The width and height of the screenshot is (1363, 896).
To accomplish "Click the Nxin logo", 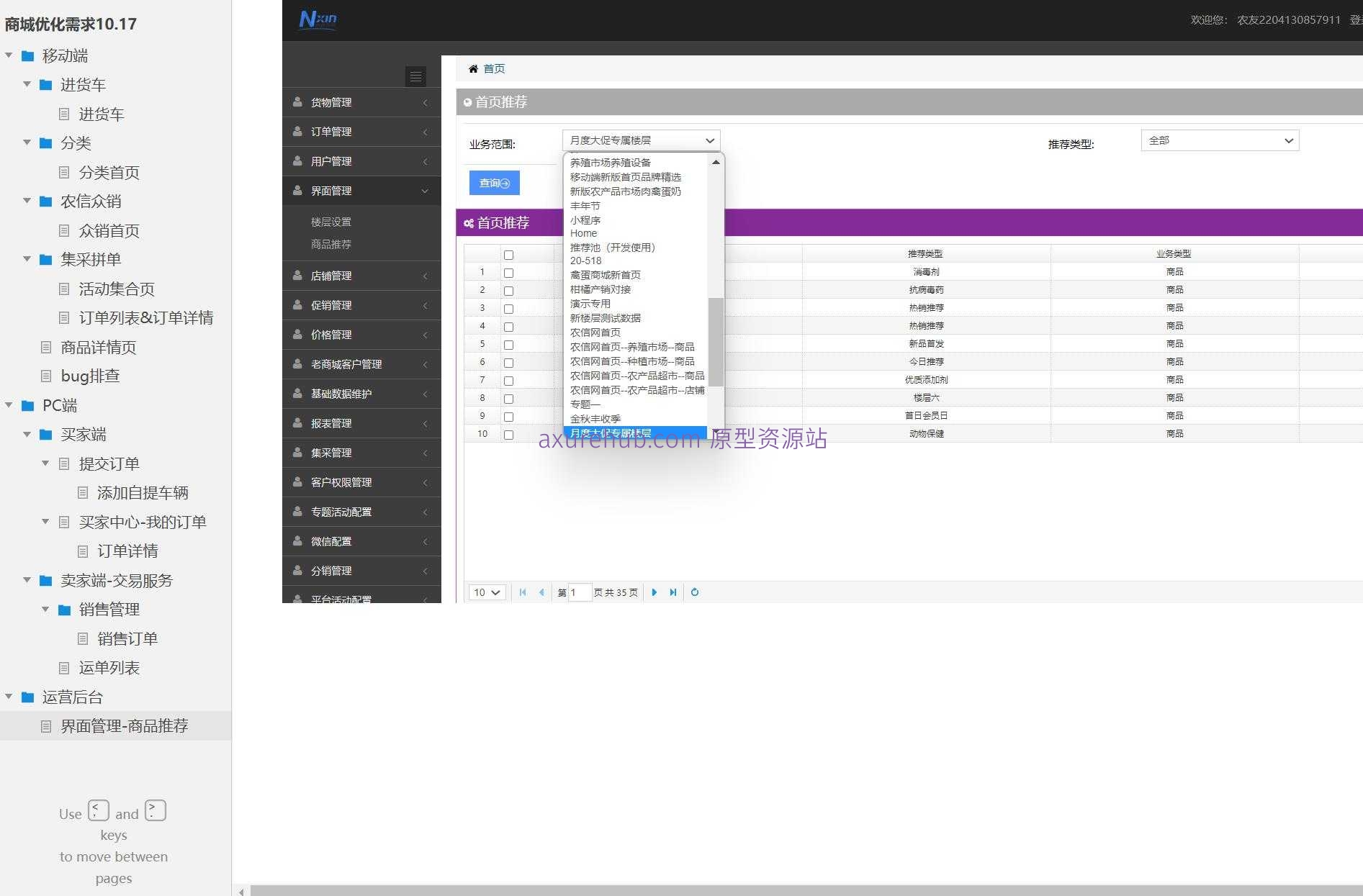I will (x=318, y=19).
